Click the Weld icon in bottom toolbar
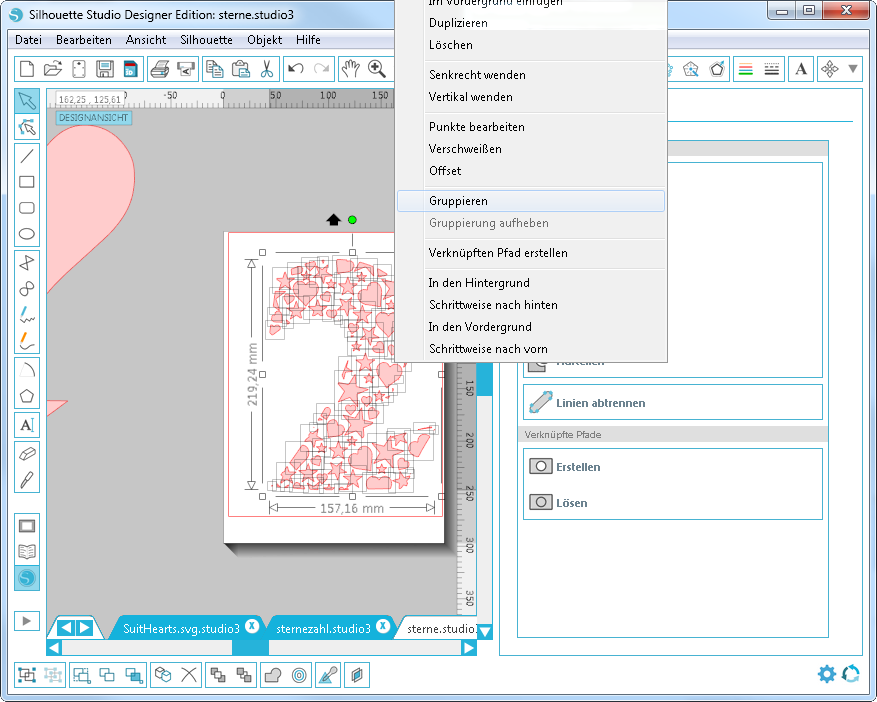Screen dimensions: 877x702 coord(272,675)
